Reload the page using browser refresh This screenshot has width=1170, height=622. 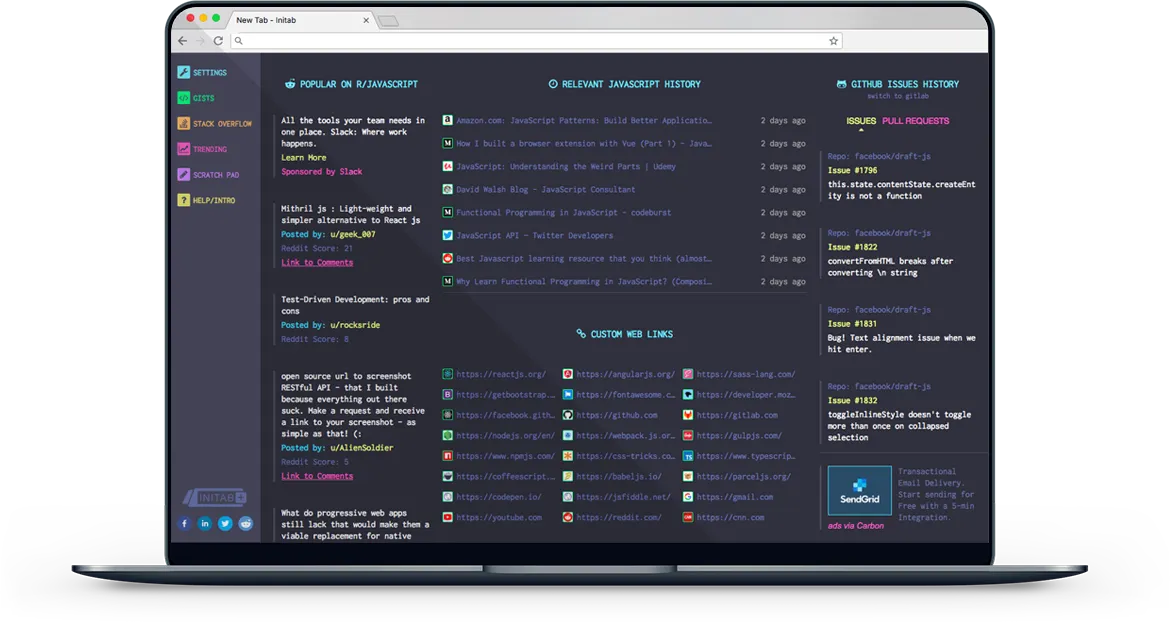click(x=218, y=41)
